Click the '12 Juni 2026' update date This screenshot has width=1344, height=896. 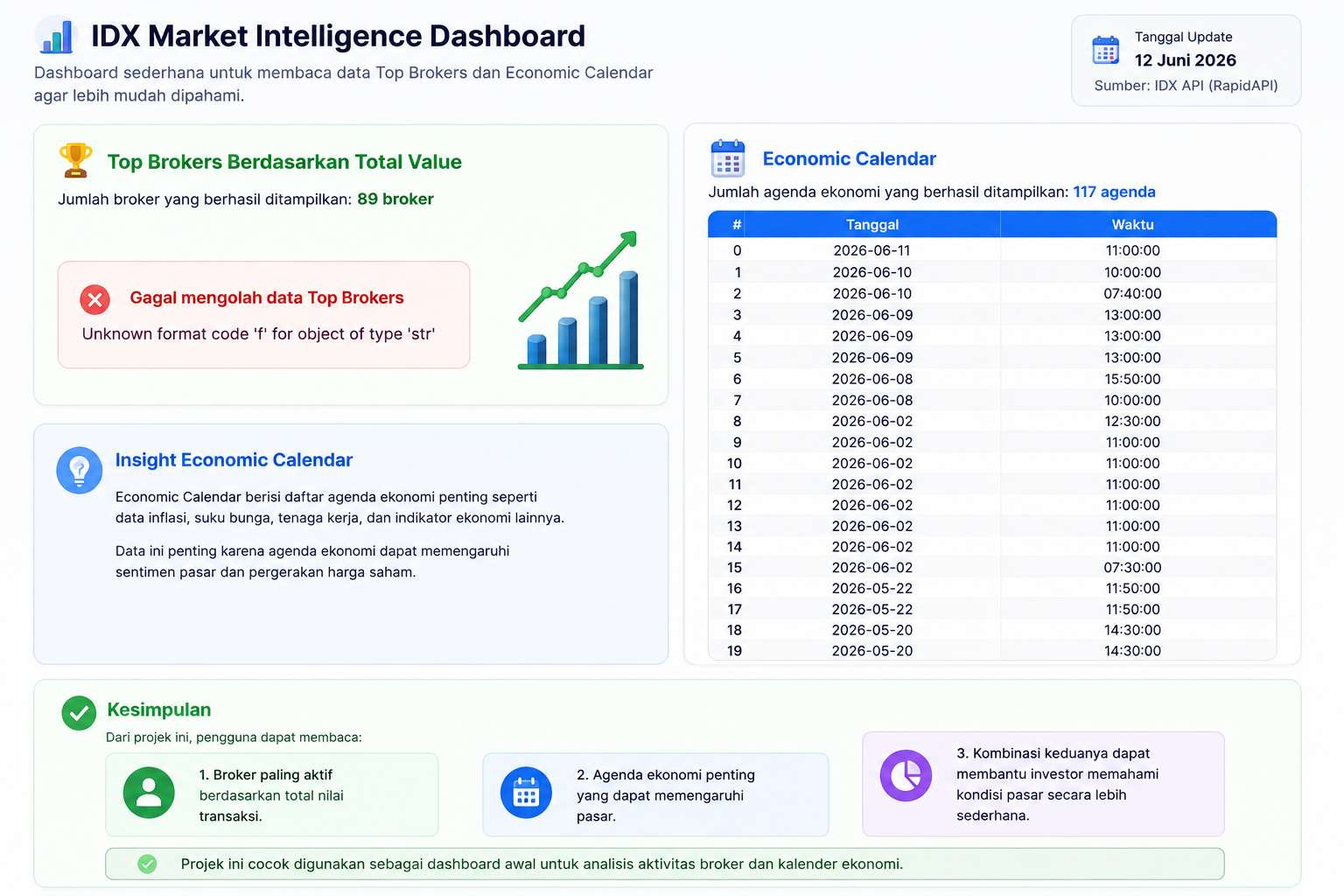click(x=1186, y=60)
